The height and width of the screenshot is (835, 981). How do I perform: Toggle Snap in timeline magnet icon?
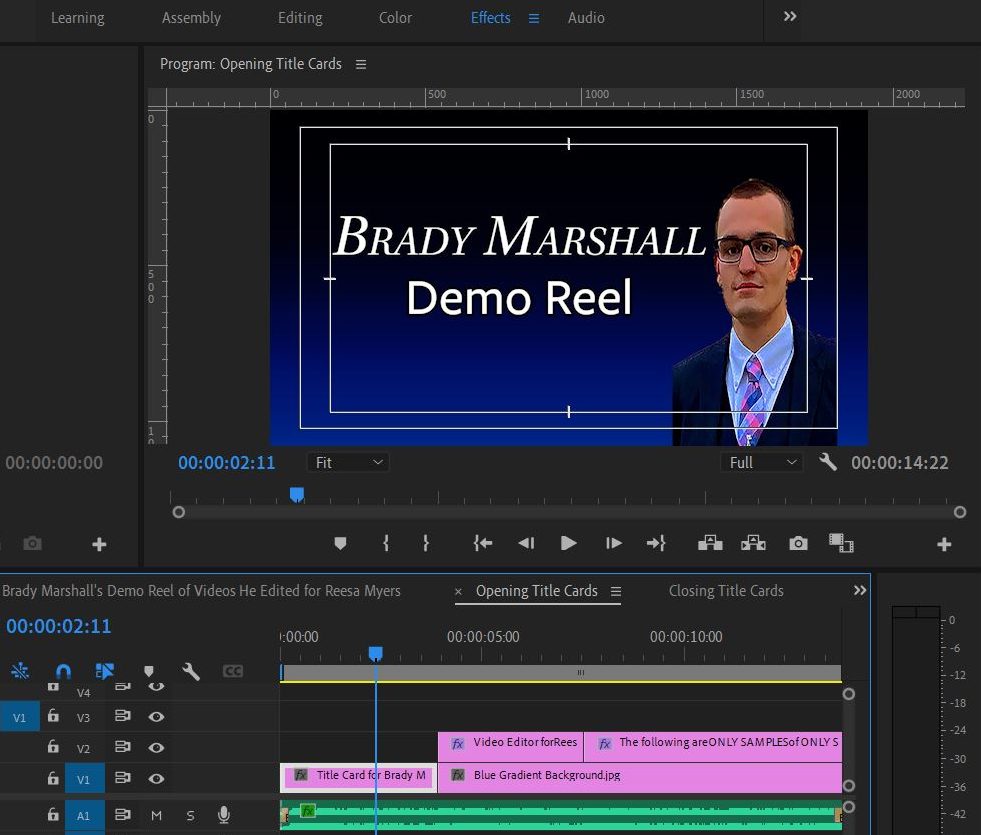[63, 671]
